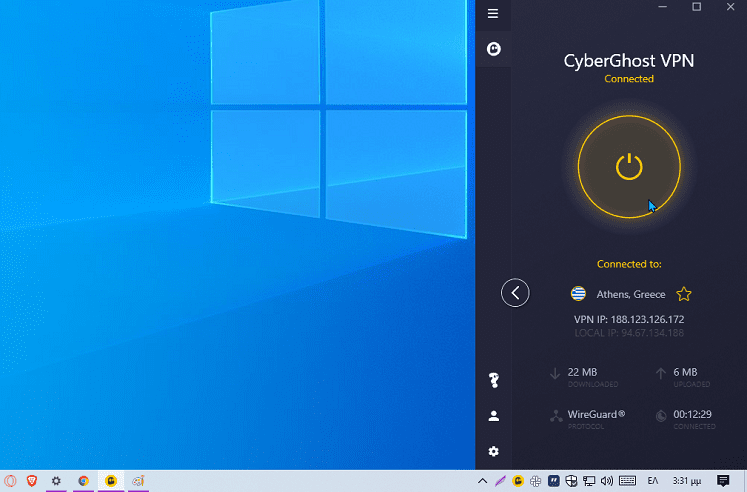Open the clock showing 3:31 μμ
747x492 pixels.
click(x=686, y=481)
